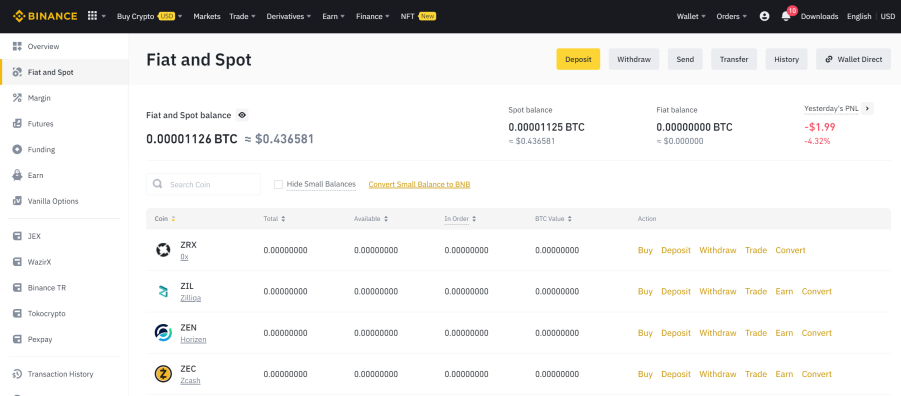
Task: Sort the list by BTC Value column
Action: pyautogui.click(x=553, y=219)
